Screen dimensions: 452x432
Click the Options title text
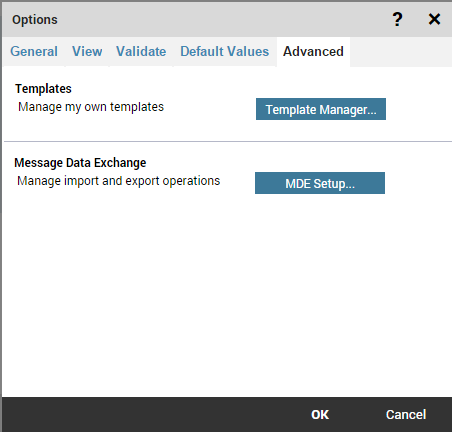click(x=35, y=20)
